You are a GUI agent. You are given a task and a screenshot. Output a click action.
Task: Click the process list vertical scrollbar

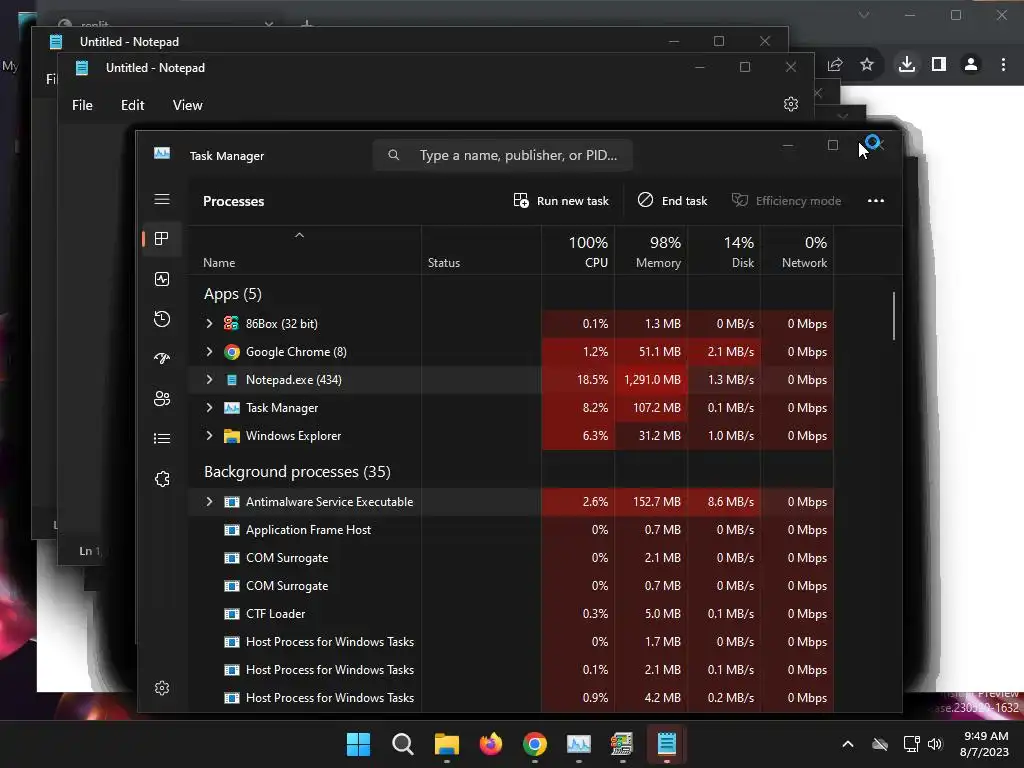pyautogui.click(x=893, y=316)
